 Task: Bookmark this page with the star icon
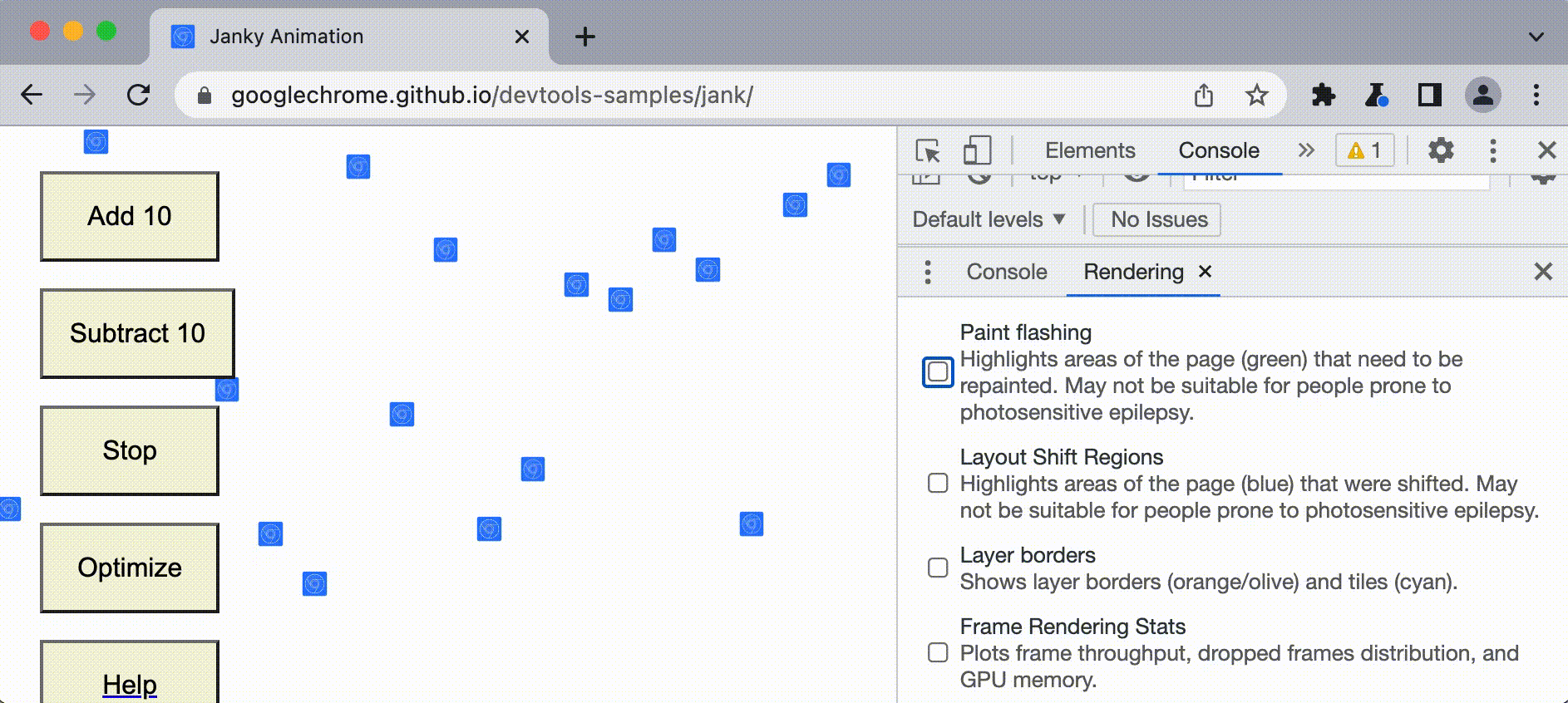pos(1256,96)
